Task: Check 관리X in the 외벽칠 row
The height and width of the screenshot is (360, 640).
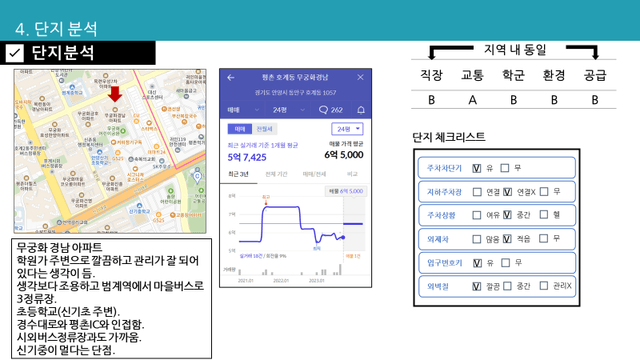Action: click(x=544, y=286)
